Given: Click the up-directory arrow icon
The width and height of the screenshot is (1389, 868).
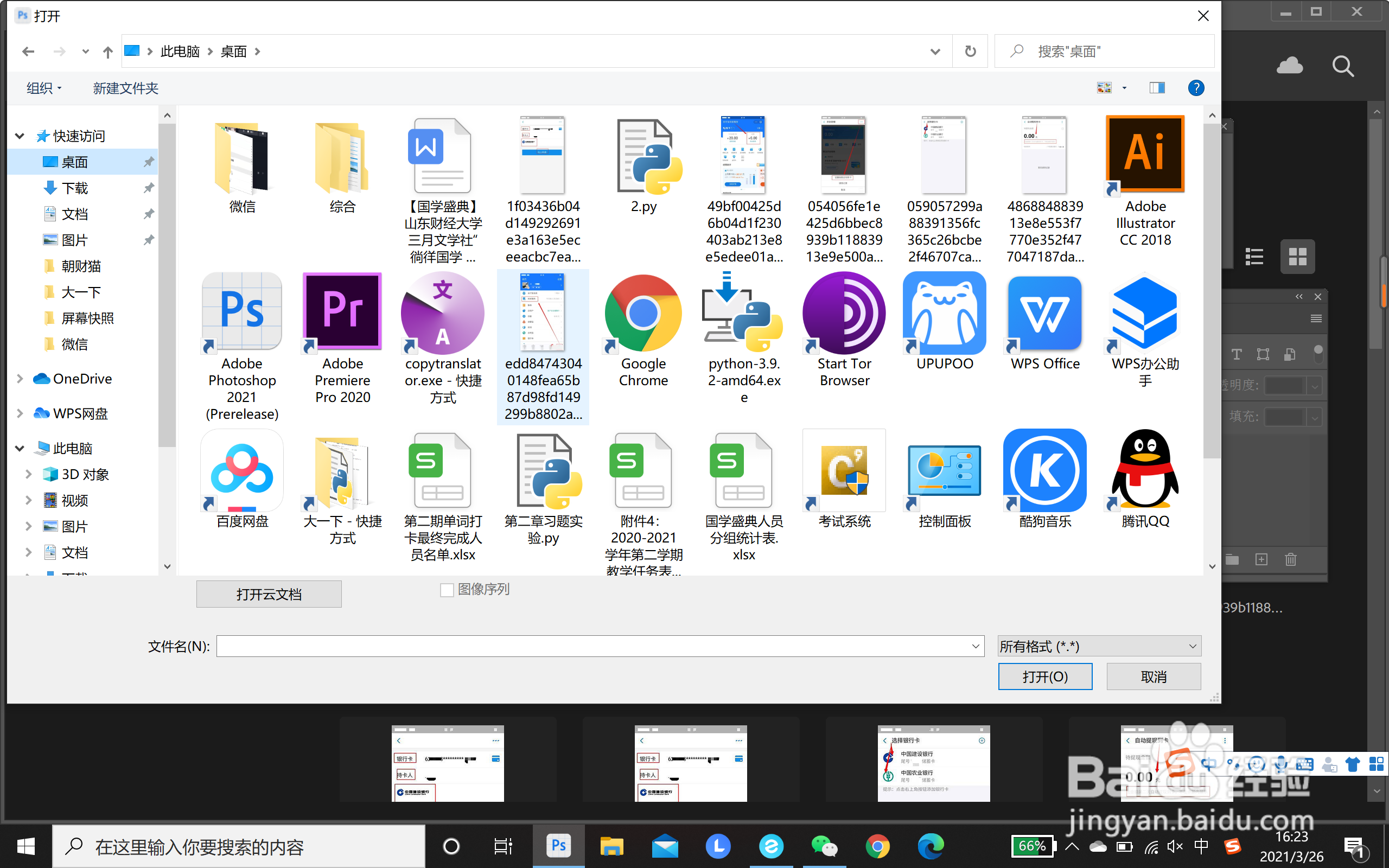Looking at the screenshot, I should (107, 52).
